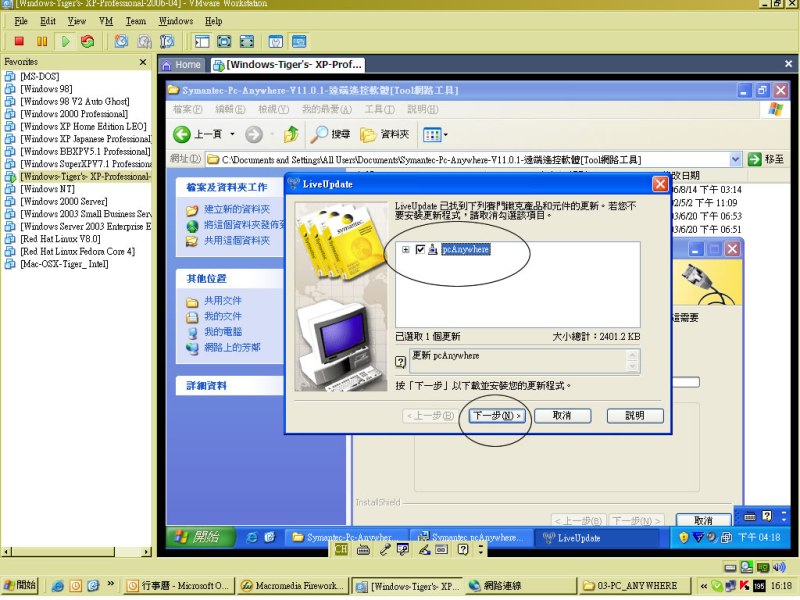The height and width of the screenshot is (600, 800).
Task: Click 我的電腦 link in Explorer sidebar
Action: (223, 332)
